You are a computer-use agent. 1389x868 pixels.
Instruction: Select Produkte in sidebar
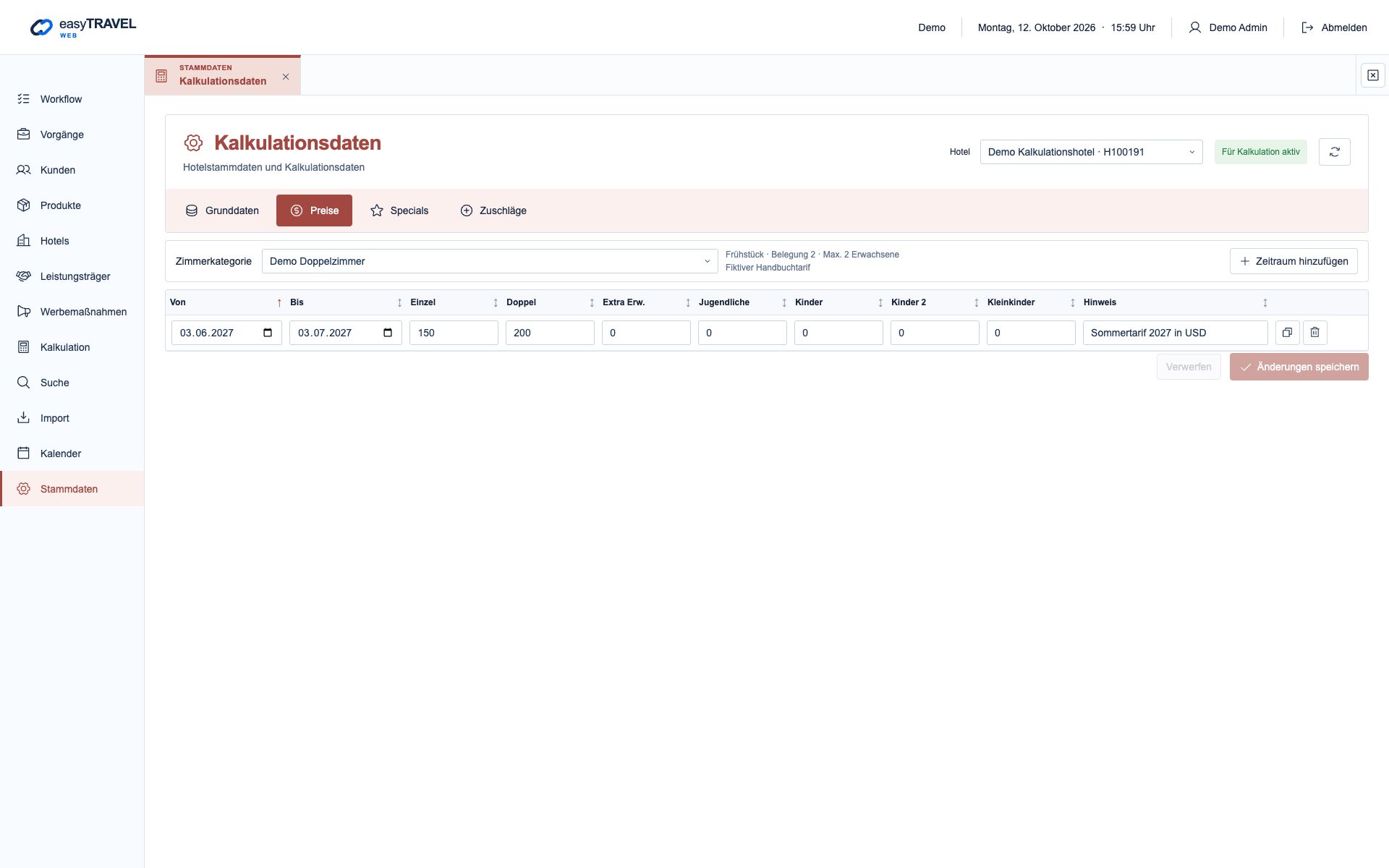(x=72, y=205)
